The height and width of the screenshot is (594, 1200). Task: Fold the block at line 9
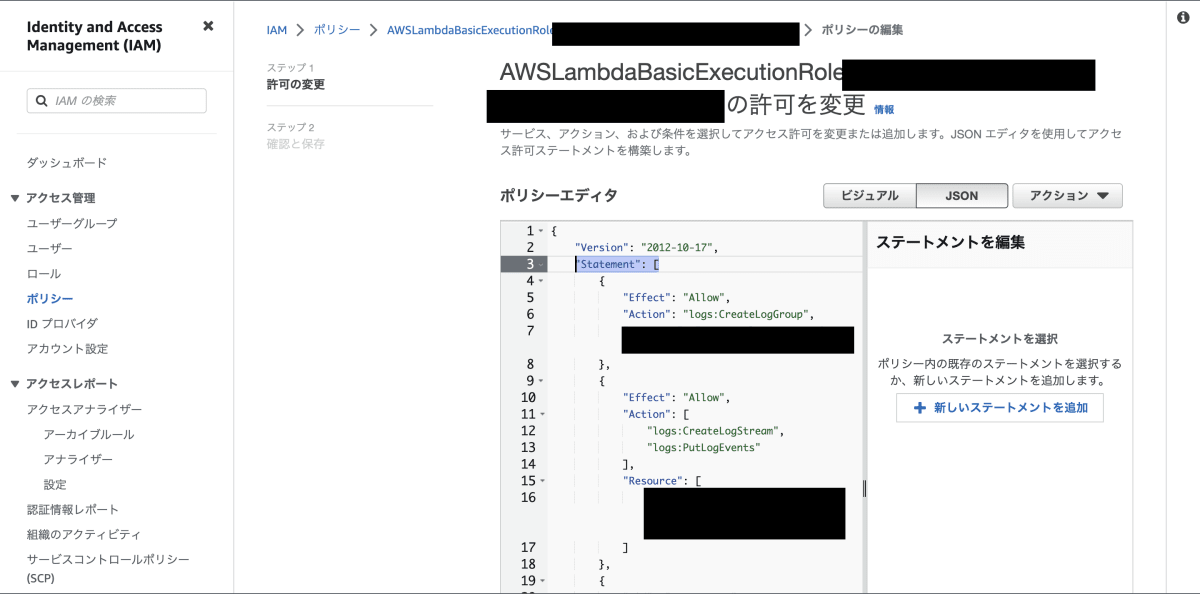click(x=541, y=381)
